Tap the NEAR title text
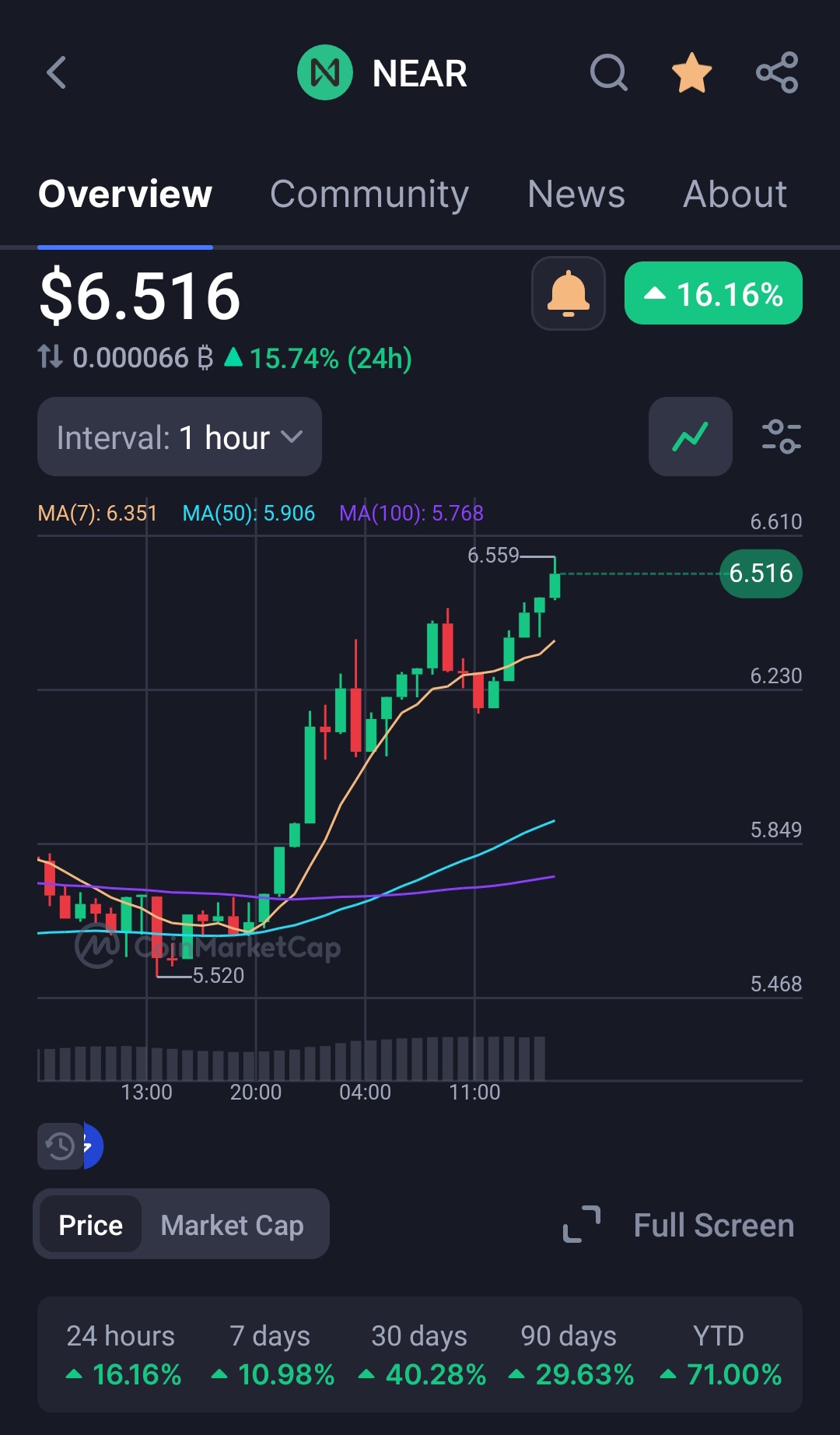The image size is (840, 1435). pos(420,74)
